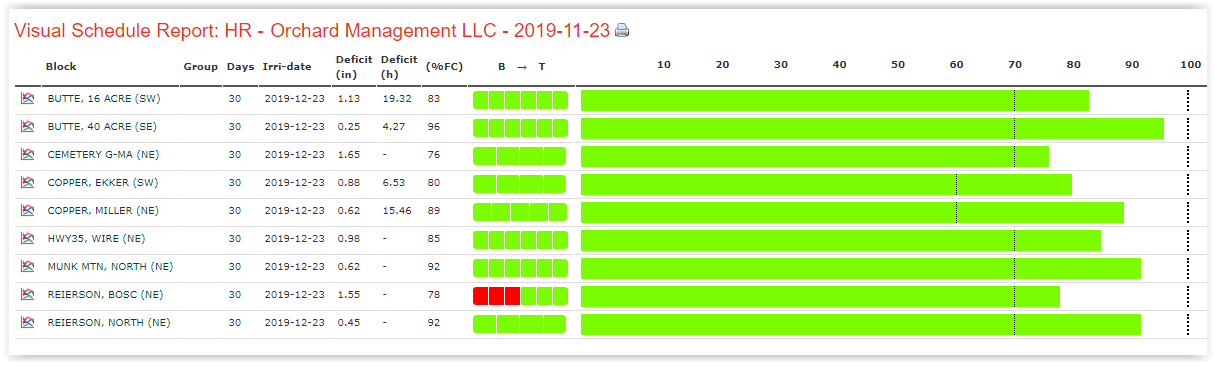The width and height of the screenshot is (1215, 367).
Task: Click the deficit hours value 19.32
Action: pyautogui.click(x=397, y=99)
